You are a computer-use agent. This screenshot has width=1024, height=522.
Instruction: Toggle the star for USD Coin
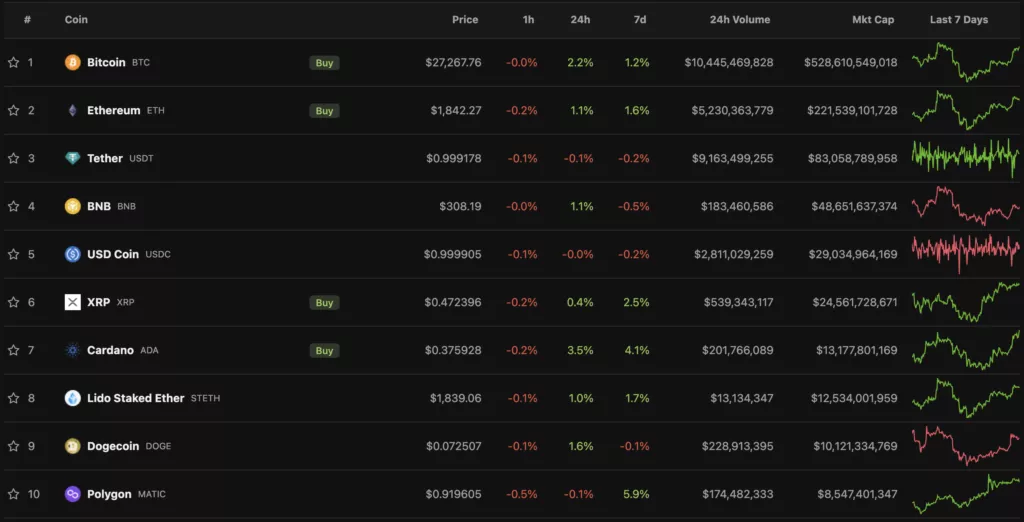[13, 254]
